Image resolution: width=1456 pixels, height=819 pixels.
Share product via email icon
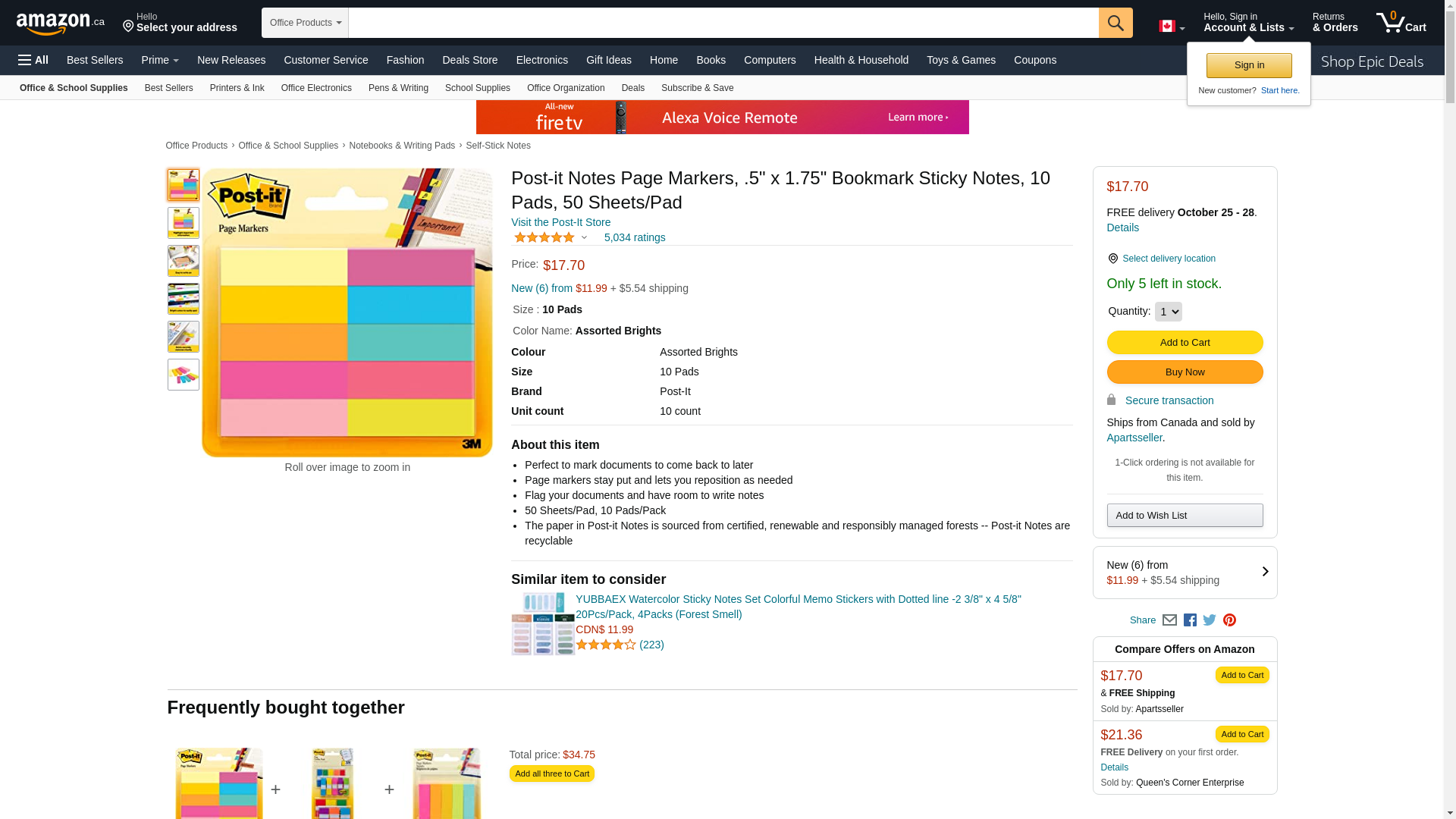[x=1169, y=620]
